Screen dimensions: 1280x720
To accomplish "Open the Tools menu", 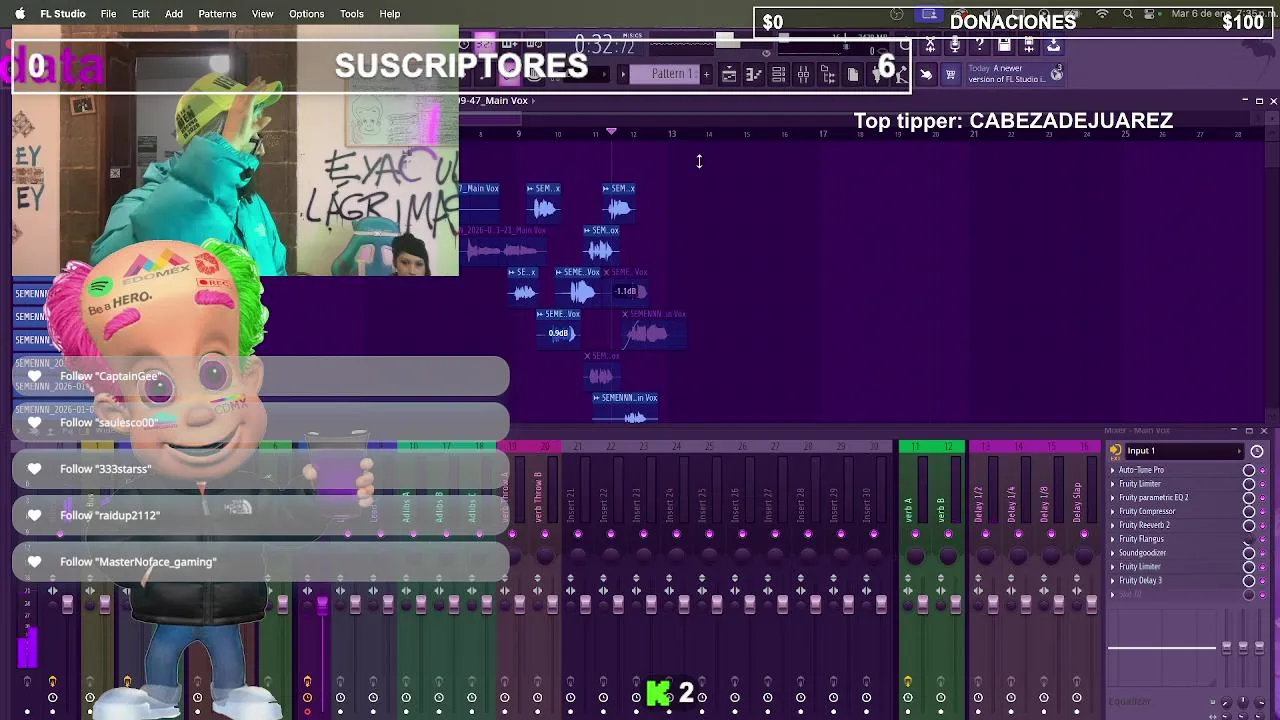I will click(351, 14).
